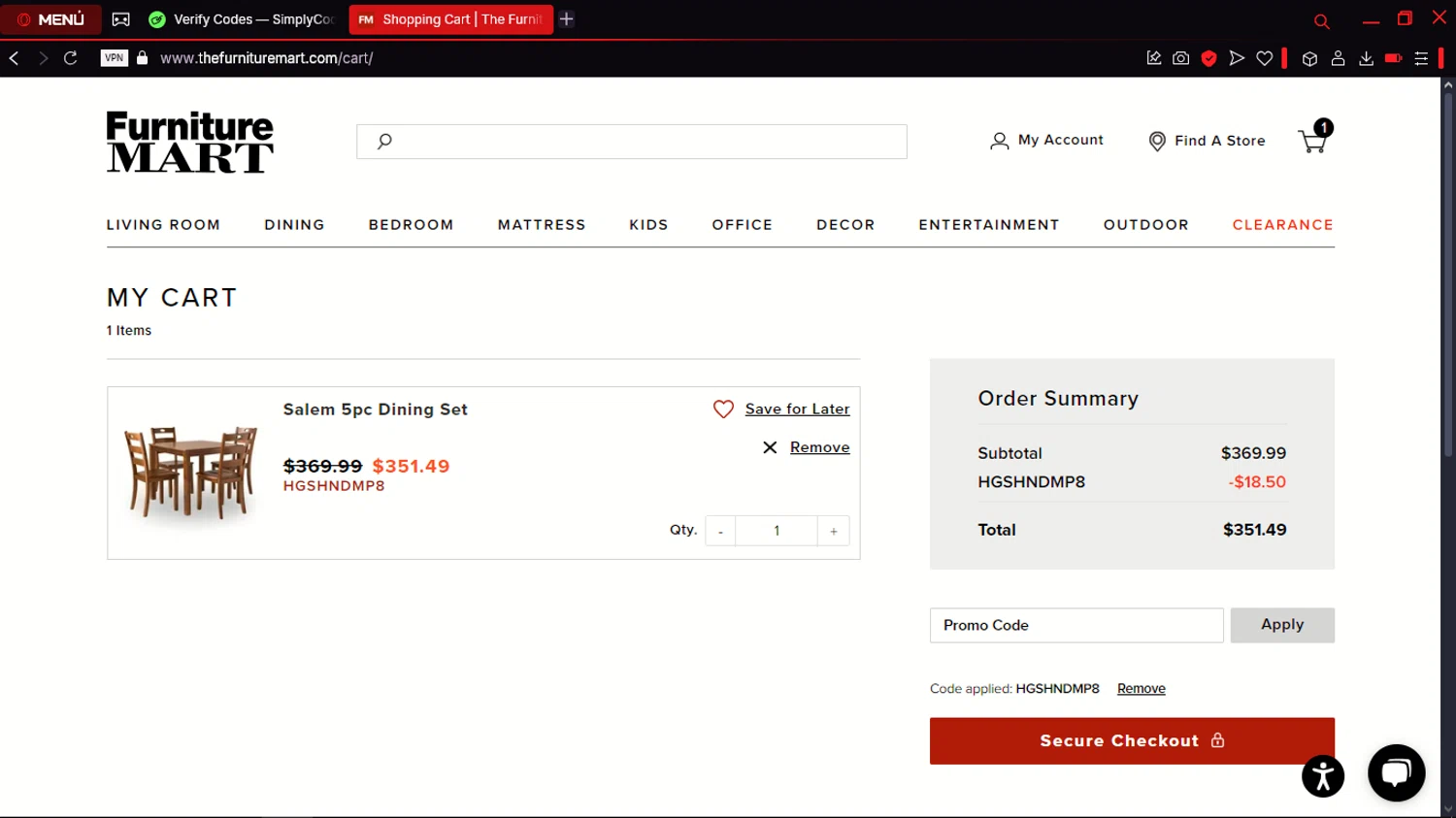The height and width of the screenshot is (818, 1456).
Task: Open the extensions cube icon
Action: [x=1309, y=58]
